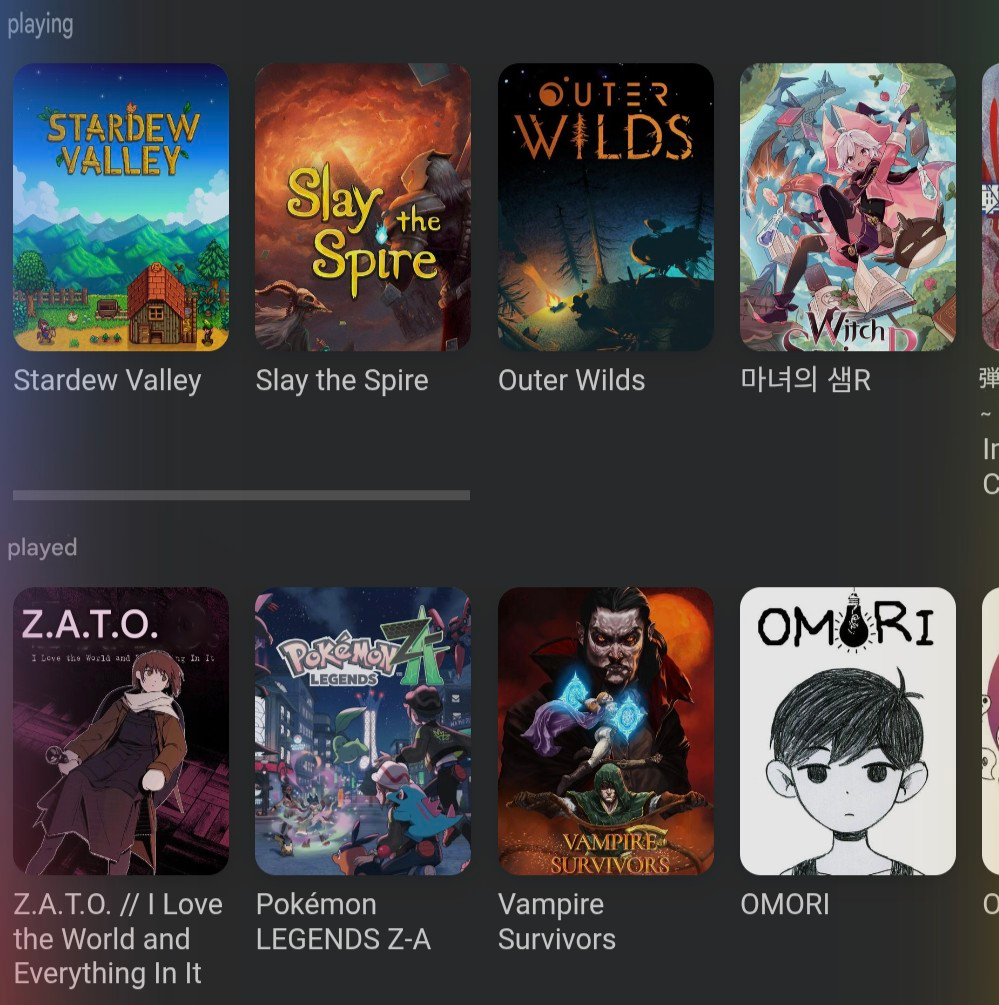Screen dimensions: 999x1005
Task: Click the Slay the Spire title label
Action: tap(342, 381)
